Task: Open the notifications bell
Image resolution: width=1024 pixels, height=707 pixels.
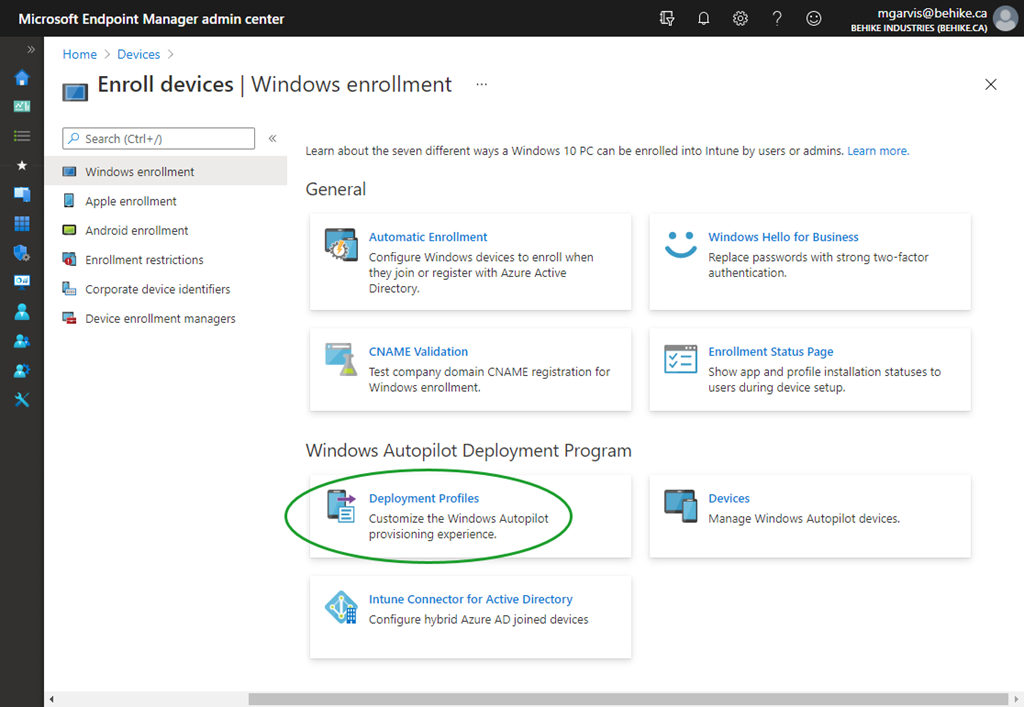Action: click(703, 18)
